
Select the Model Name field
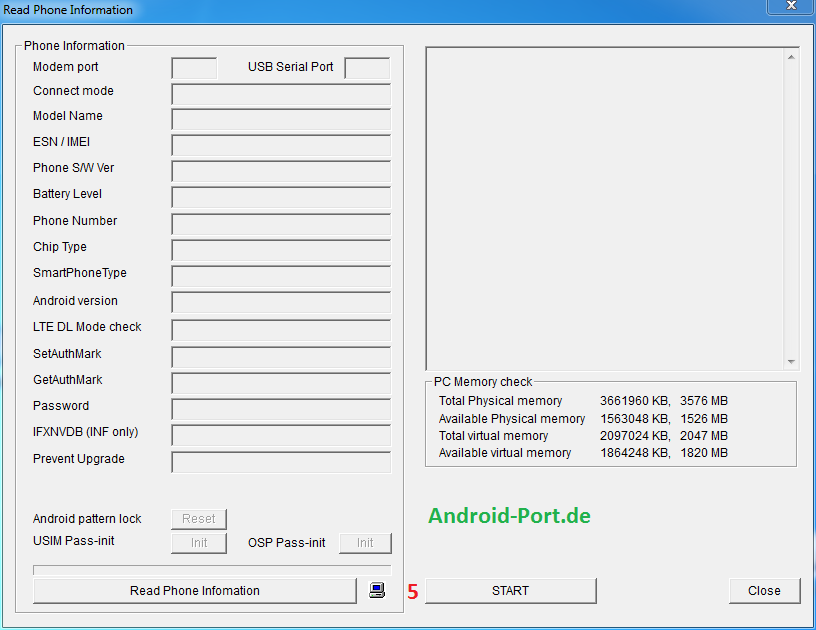coord(281,120)
